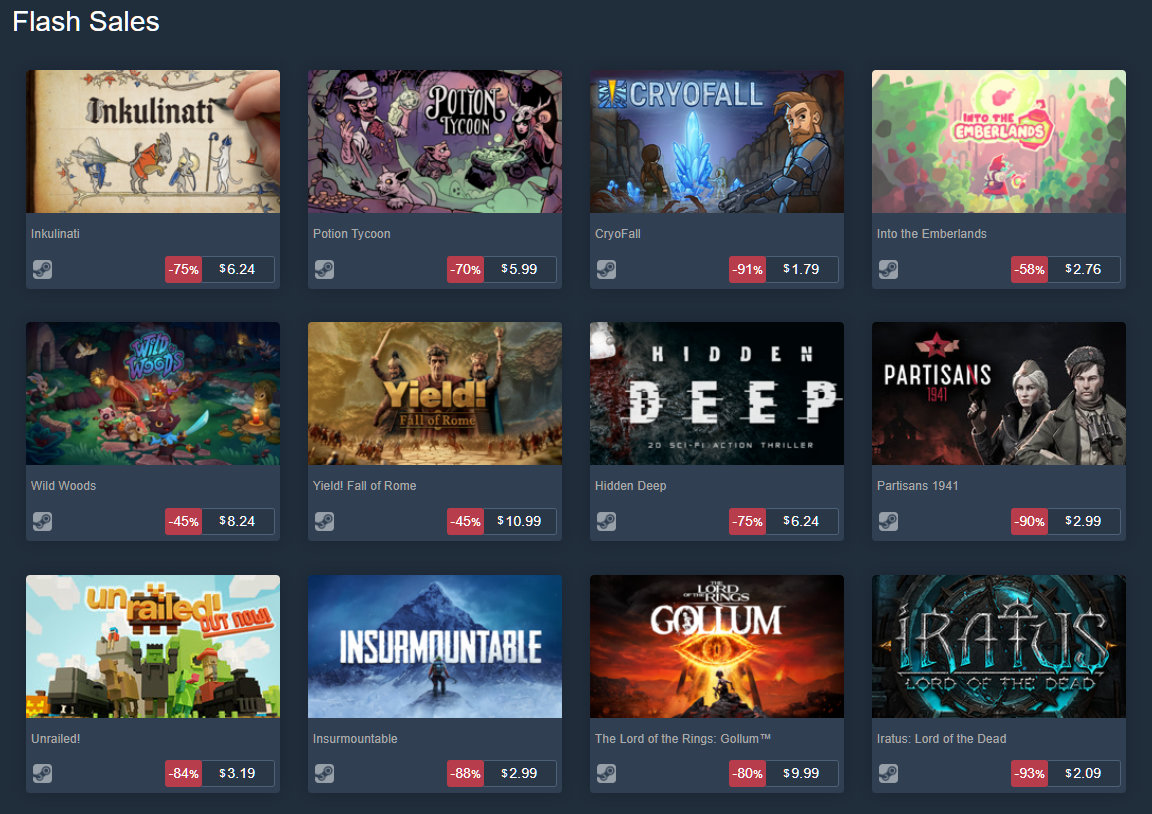
Task: Click the Steam icon under Into the Emberlands
Action: (x=889, y=270)
